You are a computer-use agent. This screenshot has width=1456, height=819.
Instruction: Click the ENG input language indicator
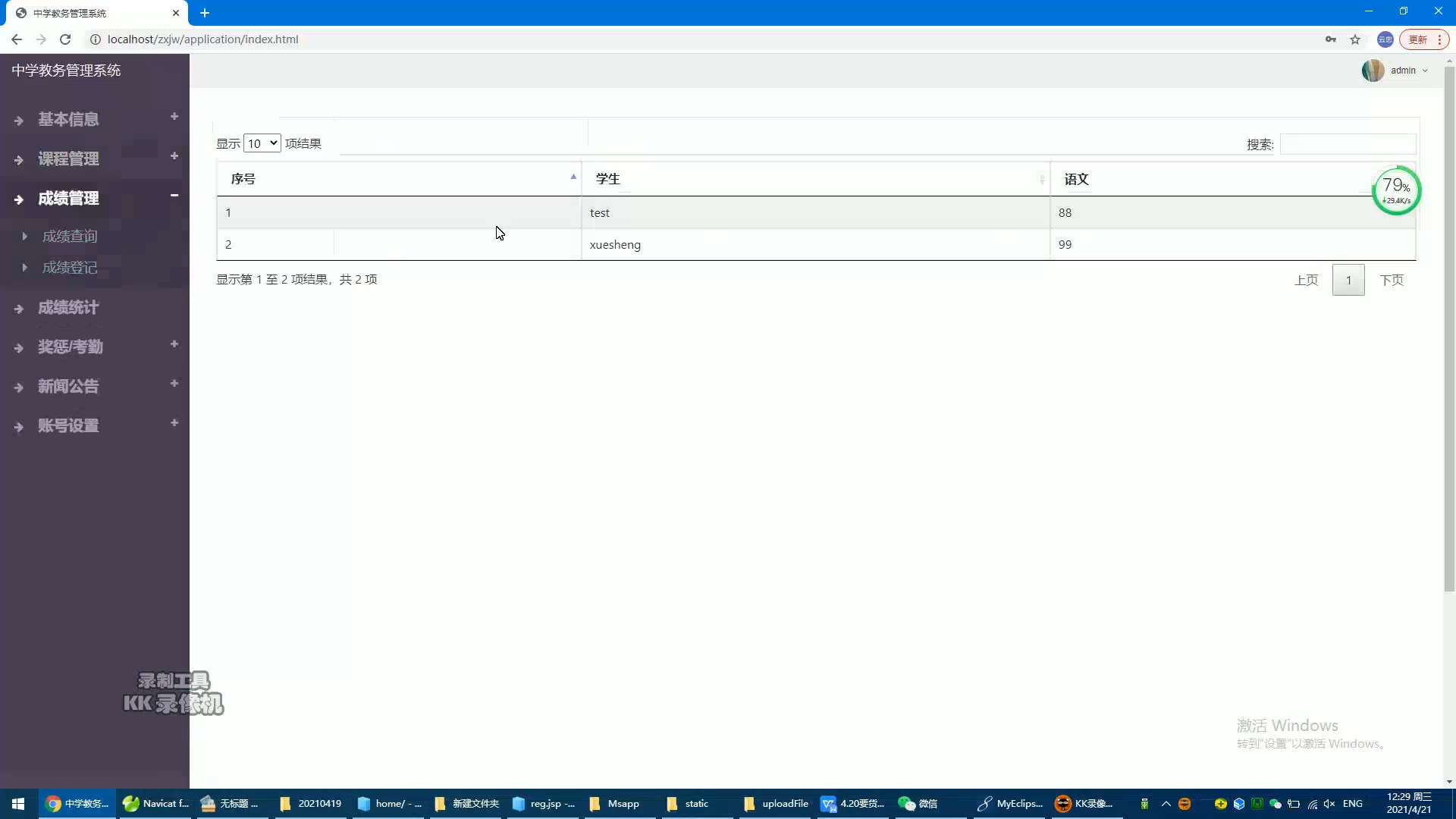[x=1354, y=803]
